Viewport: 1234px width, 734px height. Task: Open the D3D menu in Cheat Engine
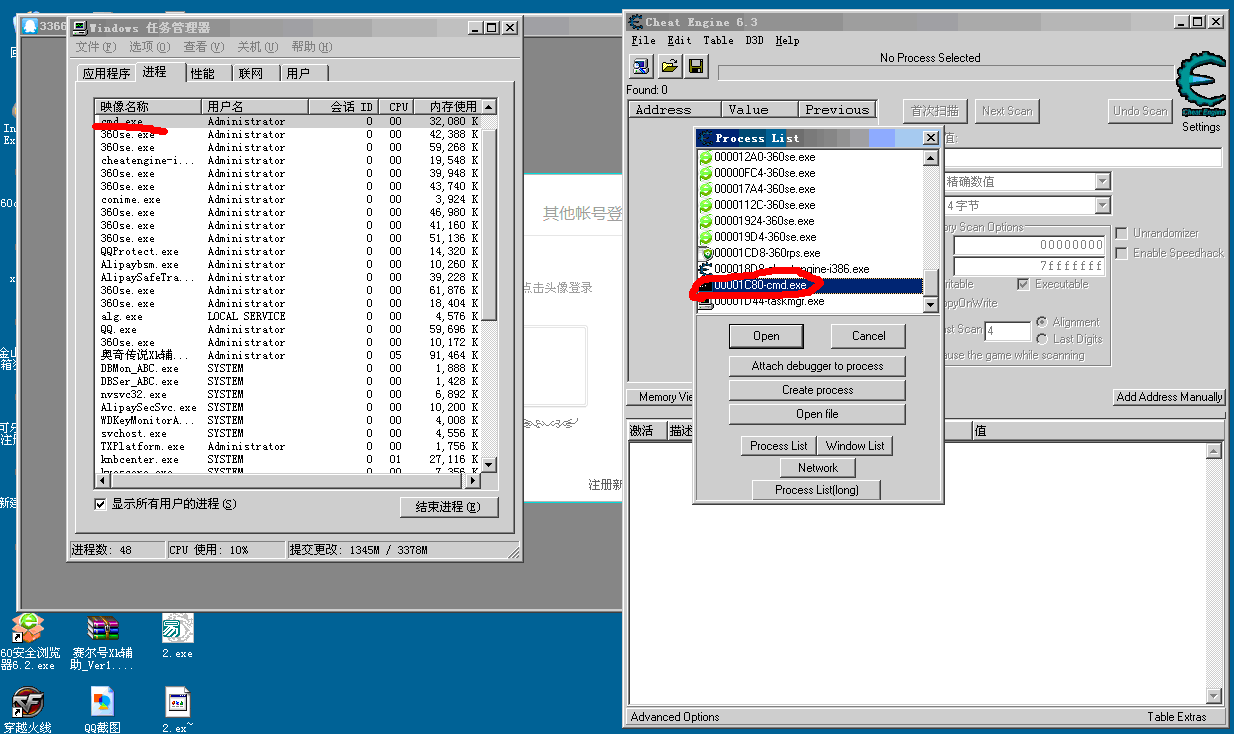(754, 40)
